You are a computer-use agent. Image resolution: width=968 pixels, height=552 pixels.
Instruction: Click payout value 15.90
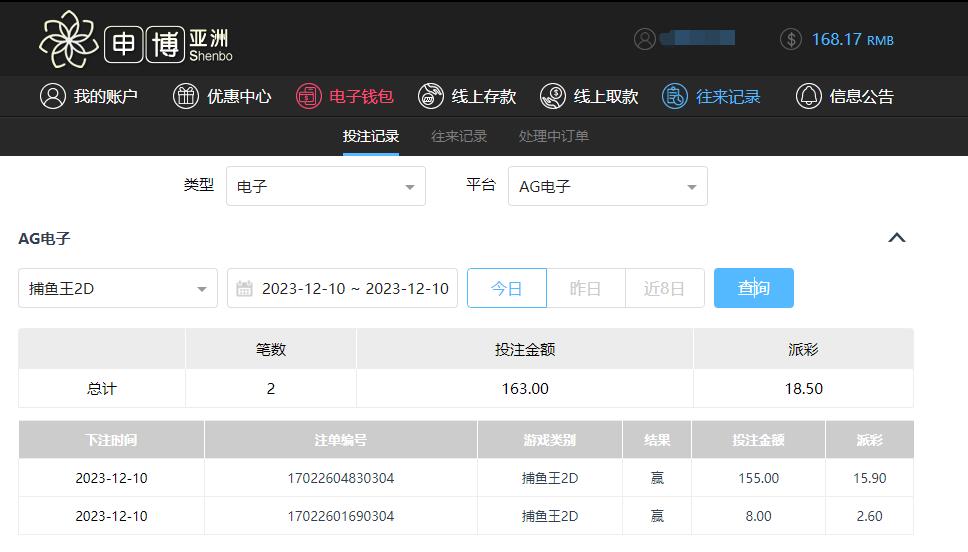point(870,478)
